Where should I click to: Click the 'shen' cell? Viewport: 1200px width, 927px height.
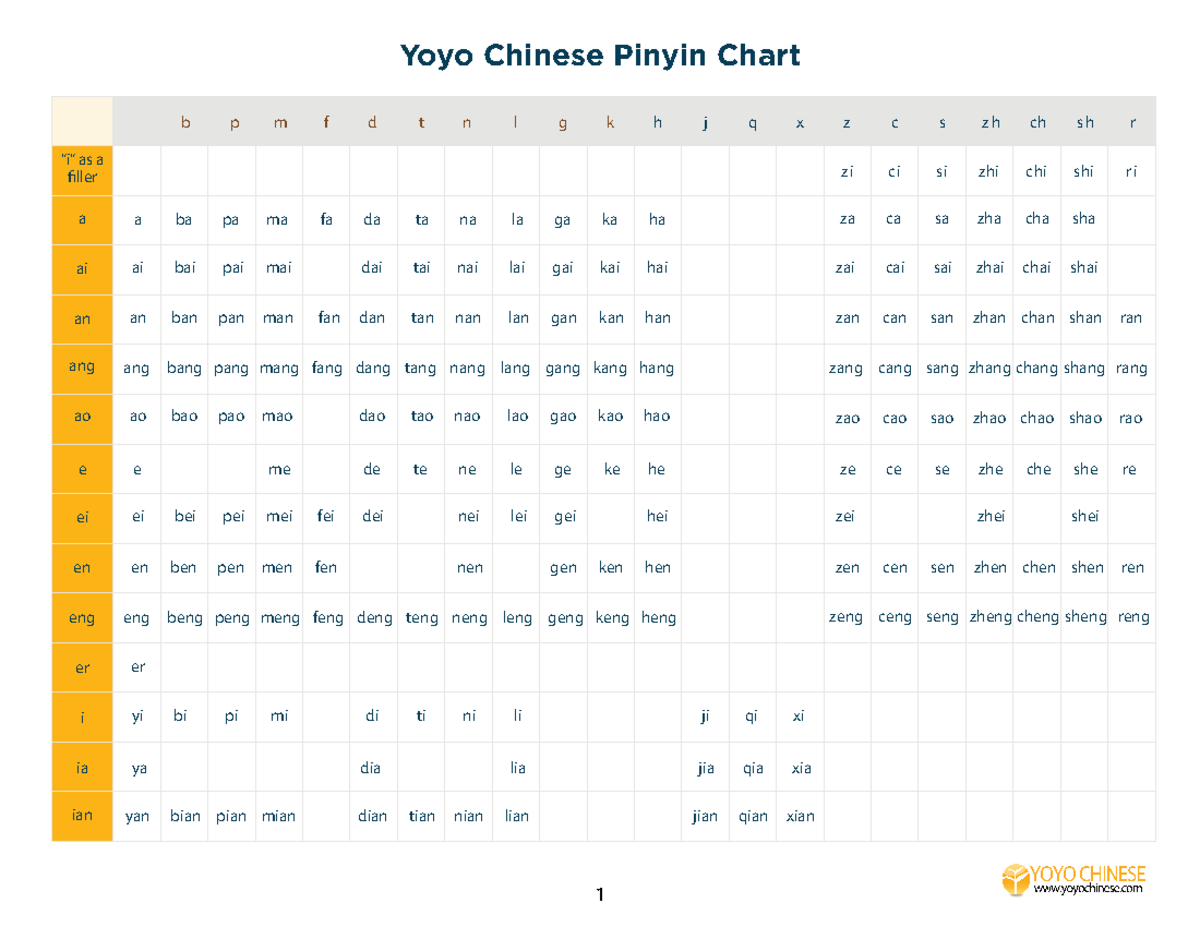(x=1087, y=567)
